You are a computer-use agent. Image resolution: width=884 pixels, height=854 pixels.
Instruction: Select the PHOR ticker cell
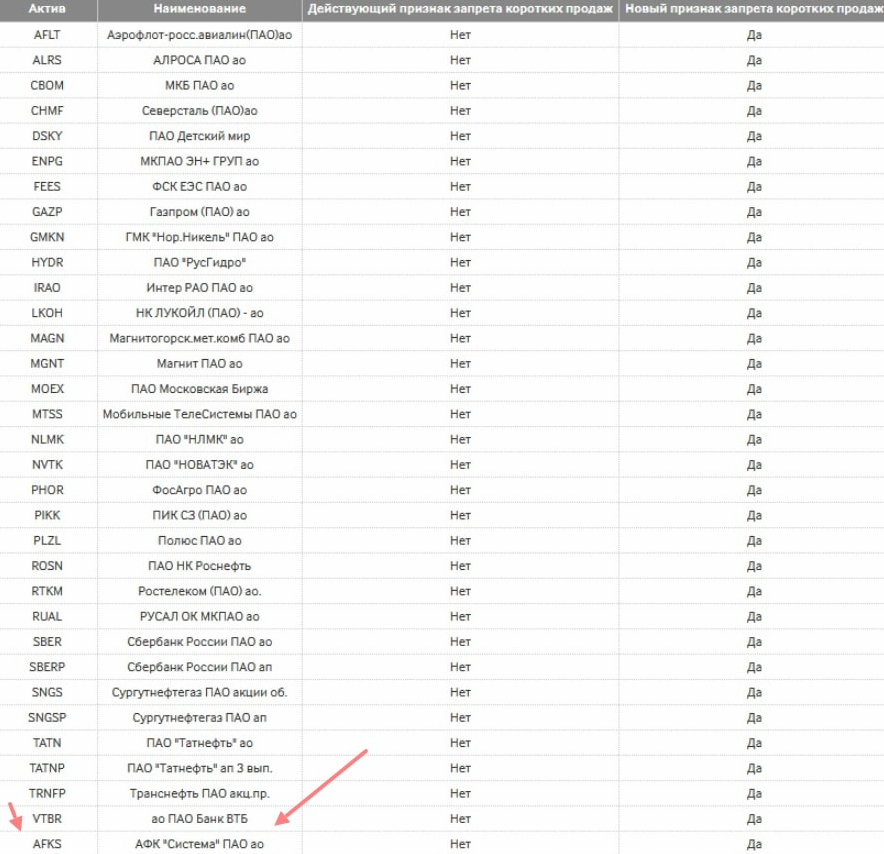(47, 490)
